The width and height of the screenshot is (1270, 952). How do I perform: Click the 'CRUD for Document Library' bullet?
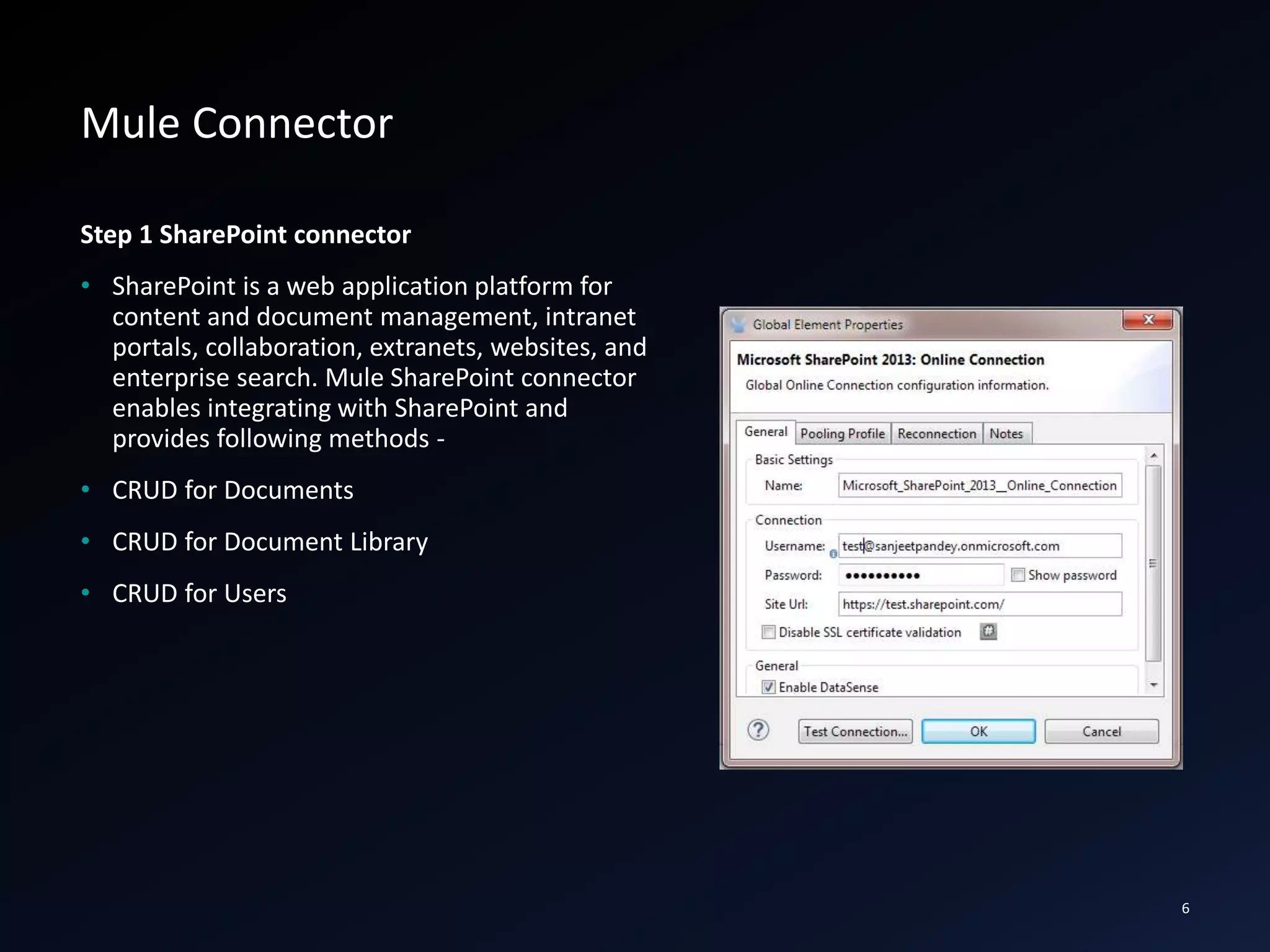[270, 542]
